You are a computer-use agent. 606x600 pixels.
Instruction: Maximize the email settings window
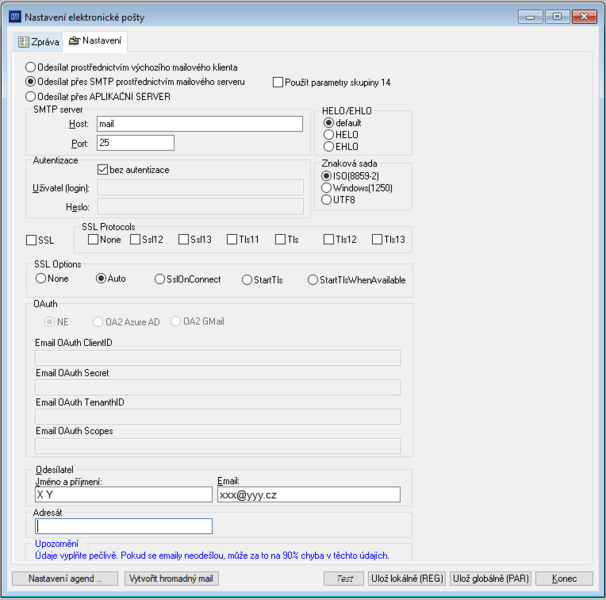coord(557,17)
